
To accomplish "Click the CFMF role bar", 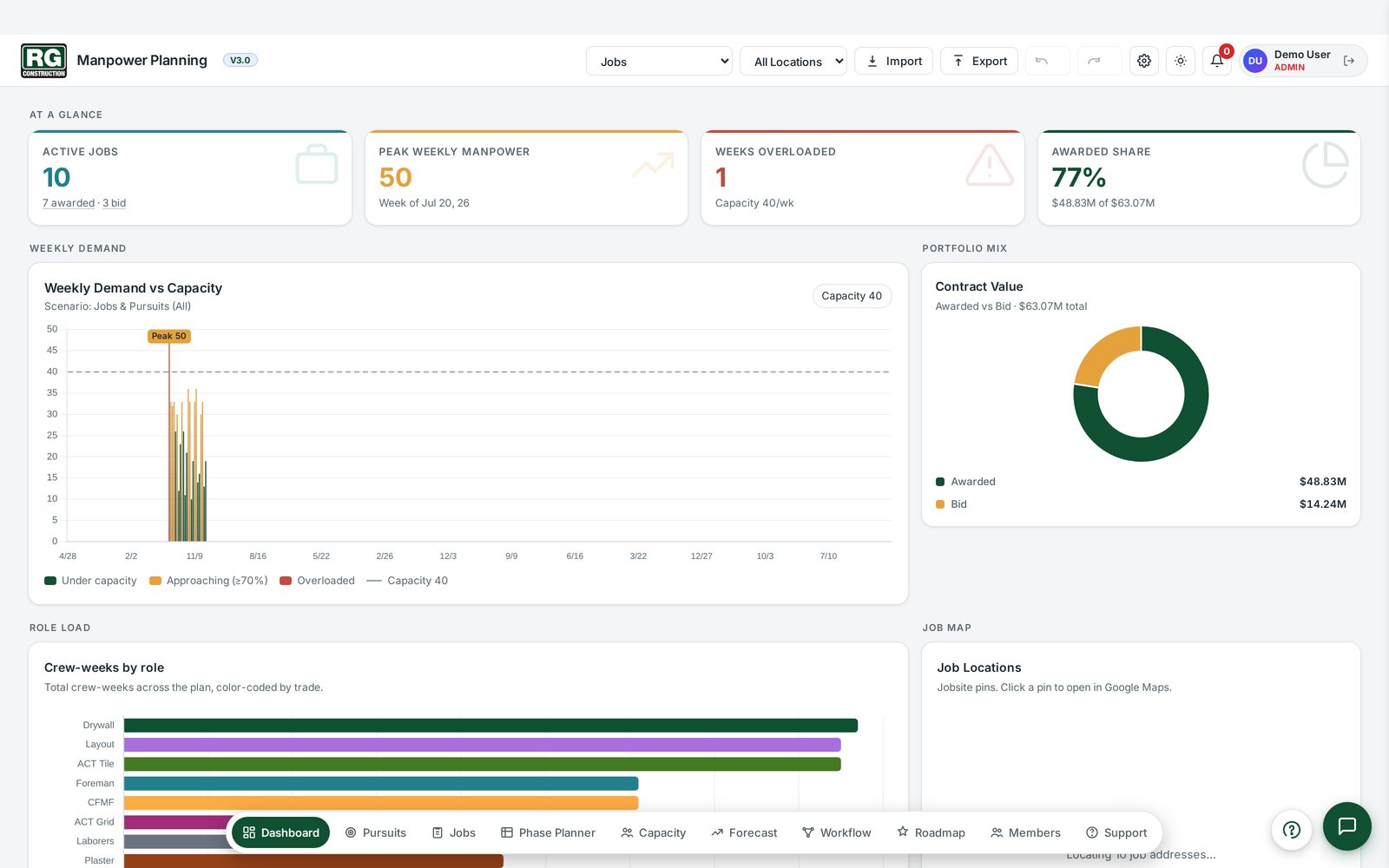I will click(381, 803).
